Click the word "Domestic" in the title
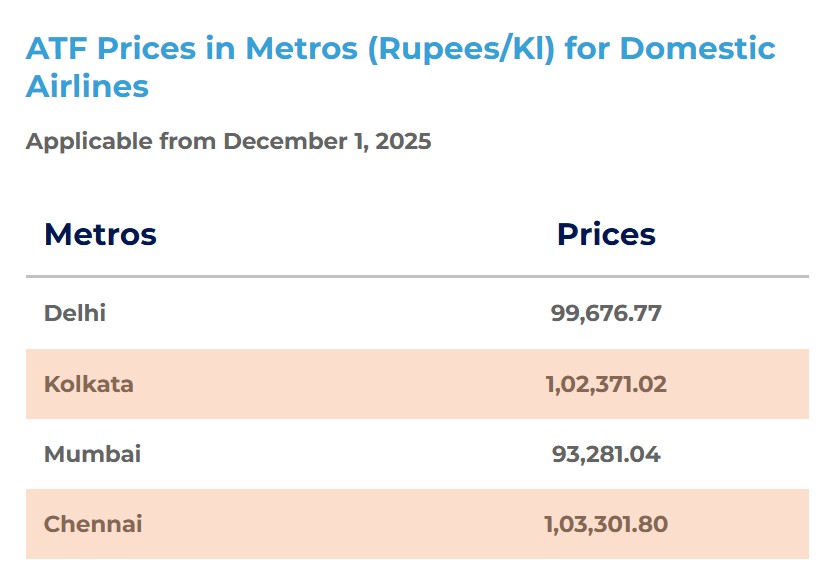838x583 pixels. tap(699, 48)
